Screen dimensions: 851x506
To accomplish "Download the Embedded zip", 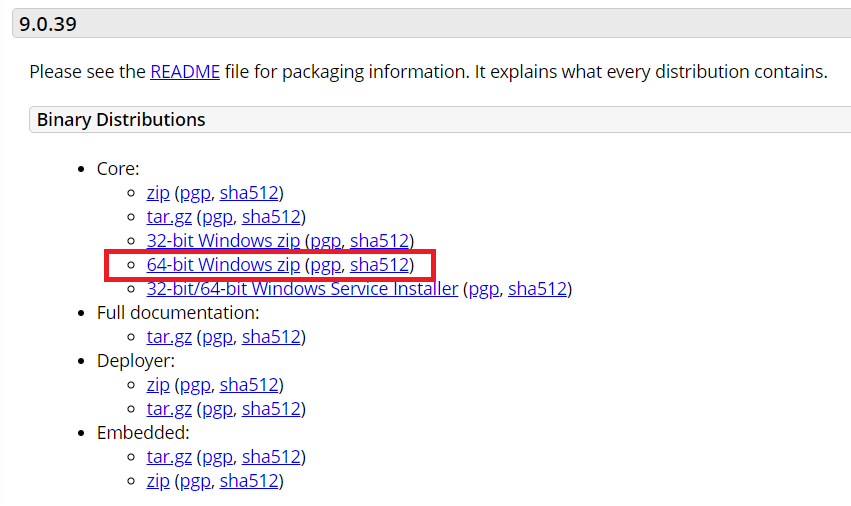I will (158, 481).
